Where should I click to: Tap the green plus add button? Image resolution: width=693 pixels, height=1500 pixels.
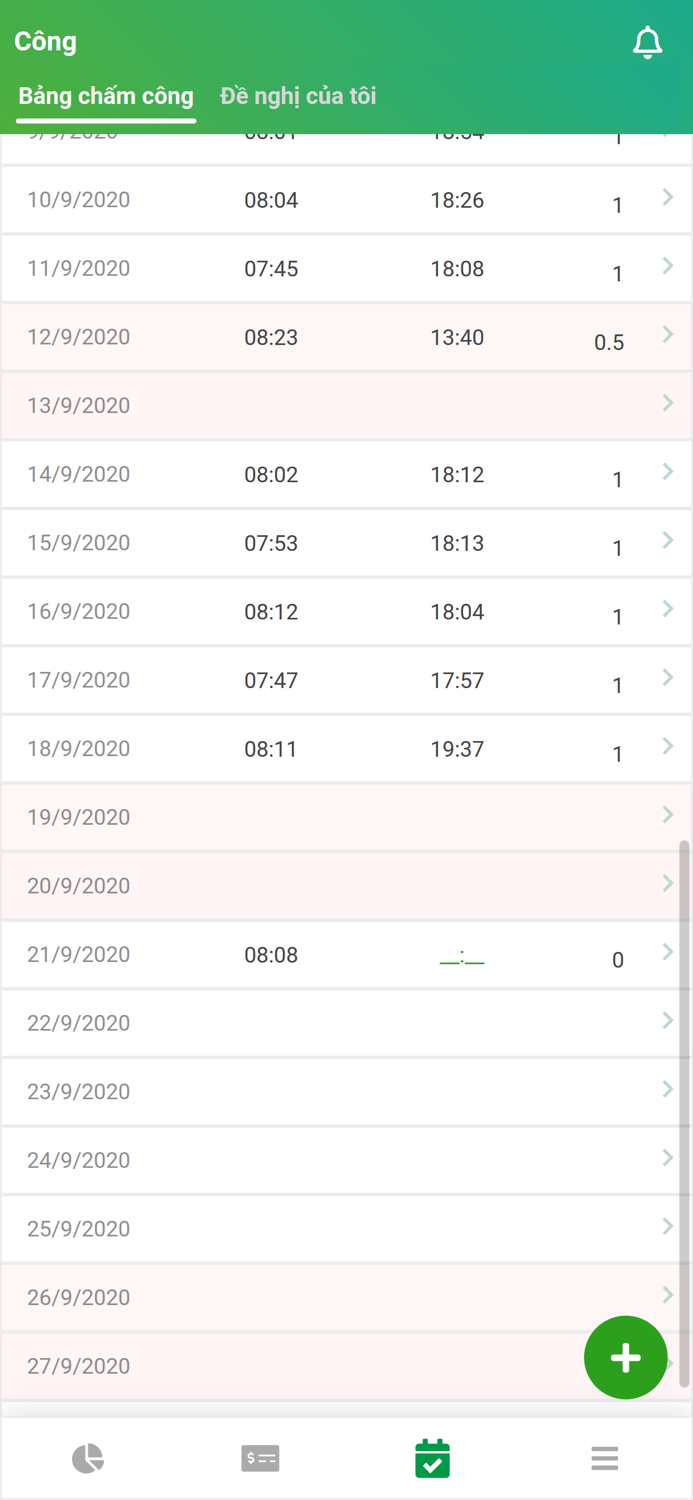coord(625,1357)
